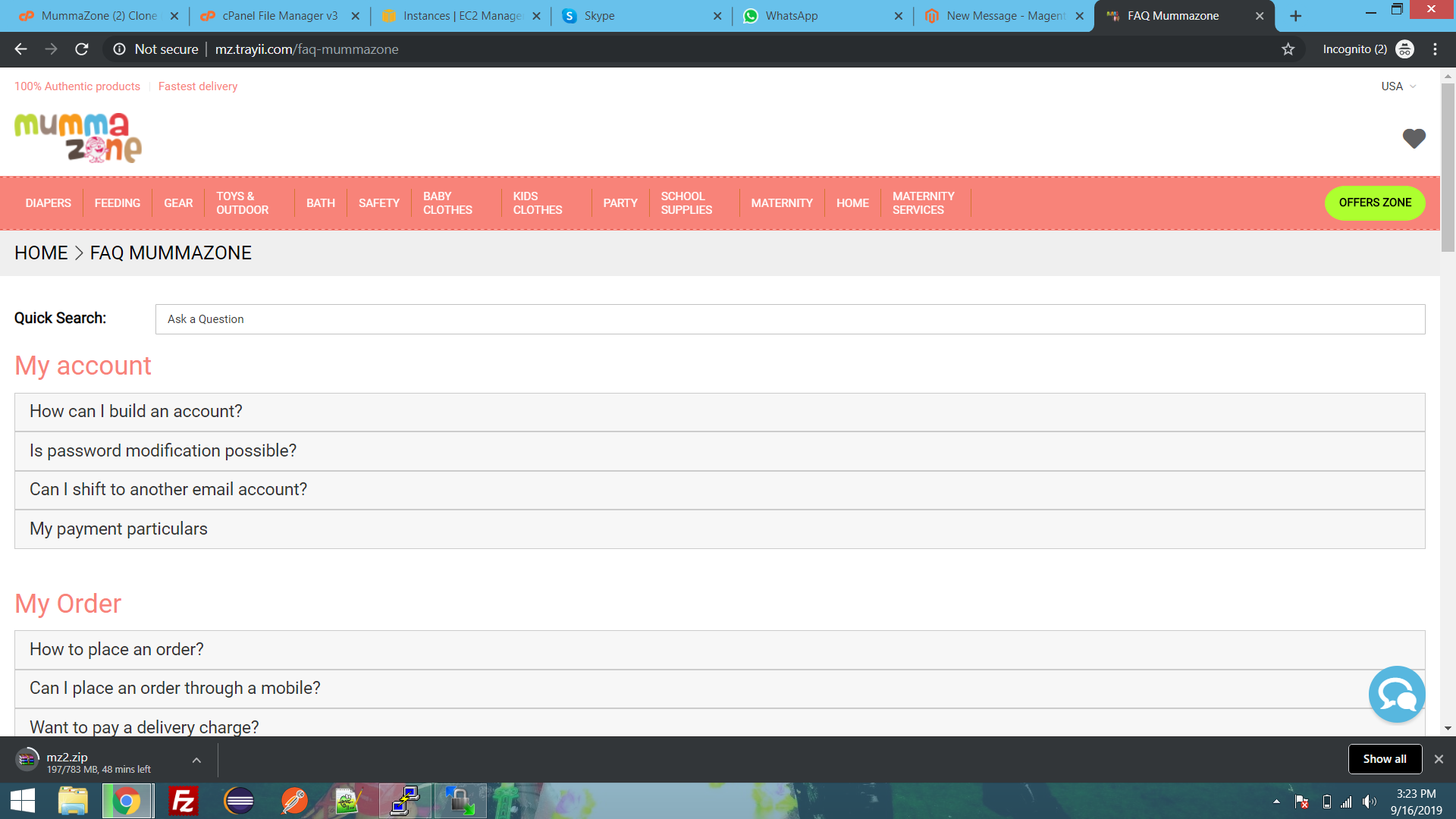Show hidden icons in the system tray
The image size is (1456, 819).
[x=1276, y=801]
